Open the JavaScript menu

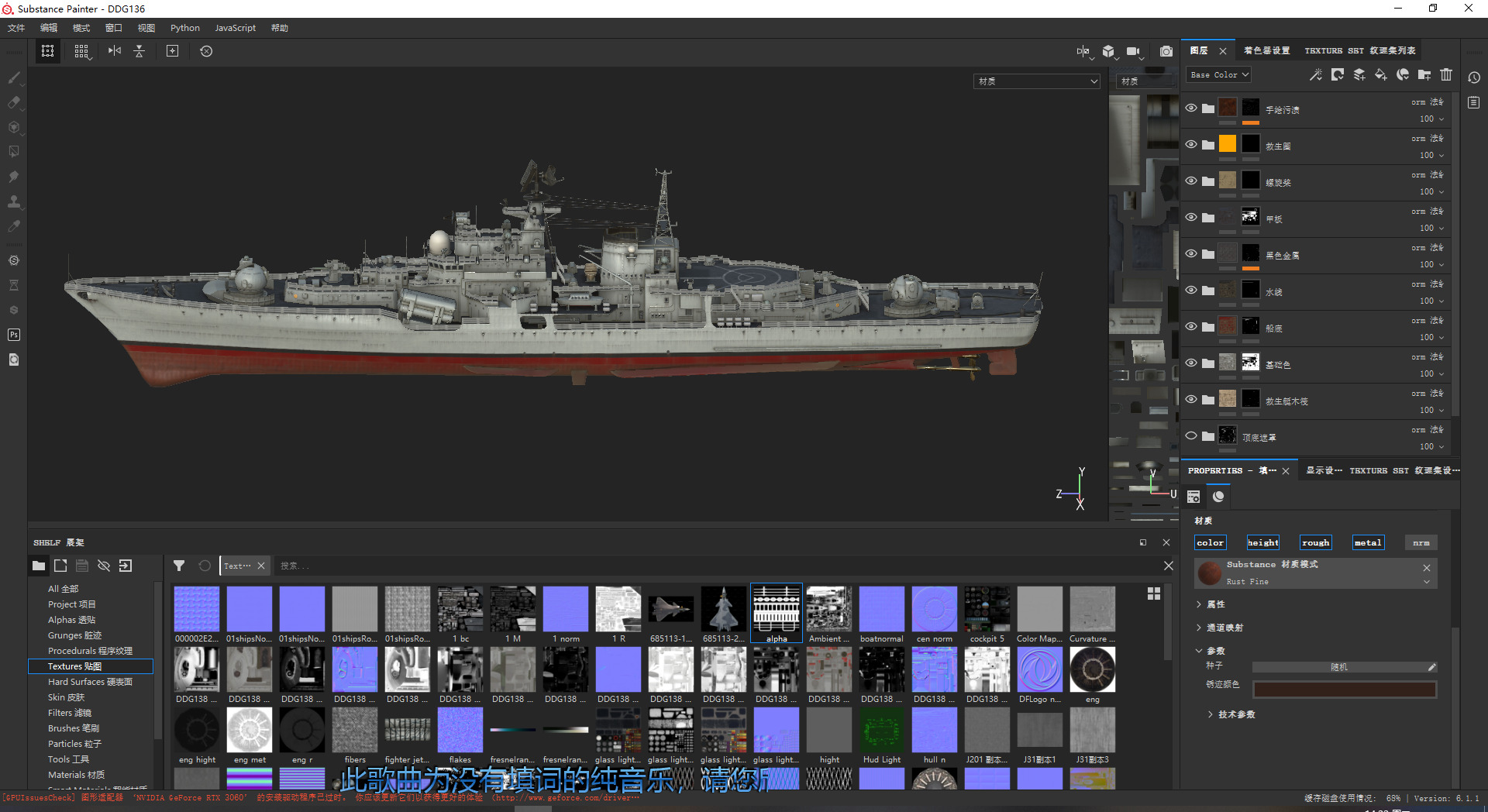(236, 28)
